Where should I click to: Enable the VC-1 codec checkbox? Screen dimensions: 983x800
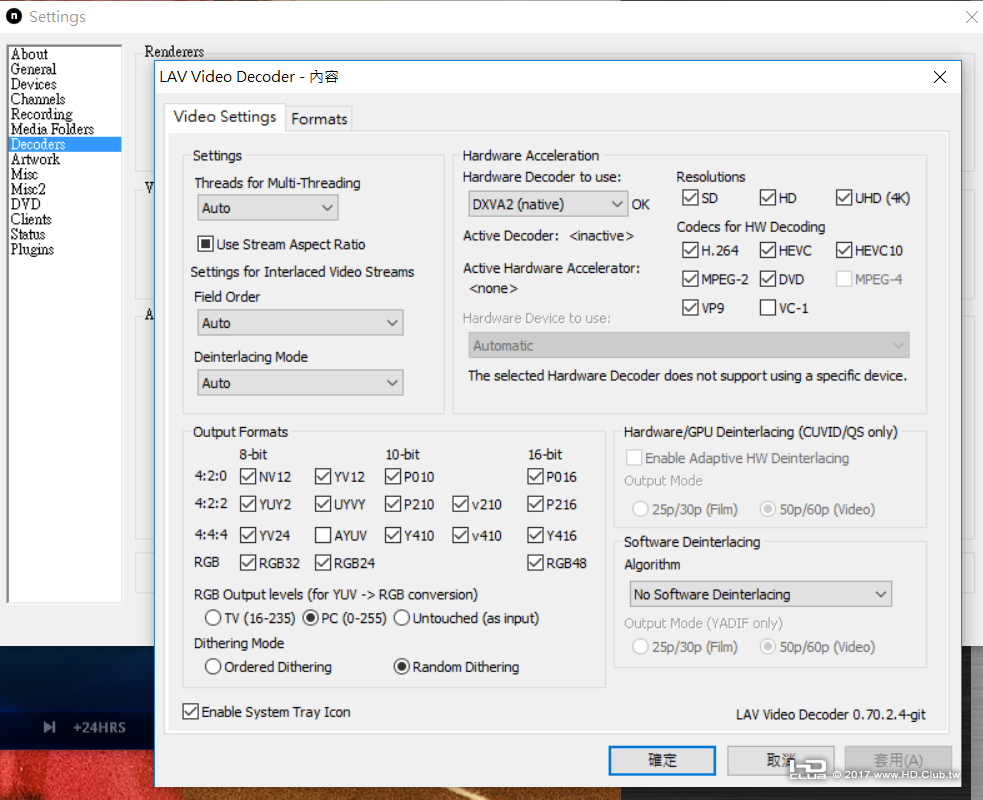pos(767,308)
